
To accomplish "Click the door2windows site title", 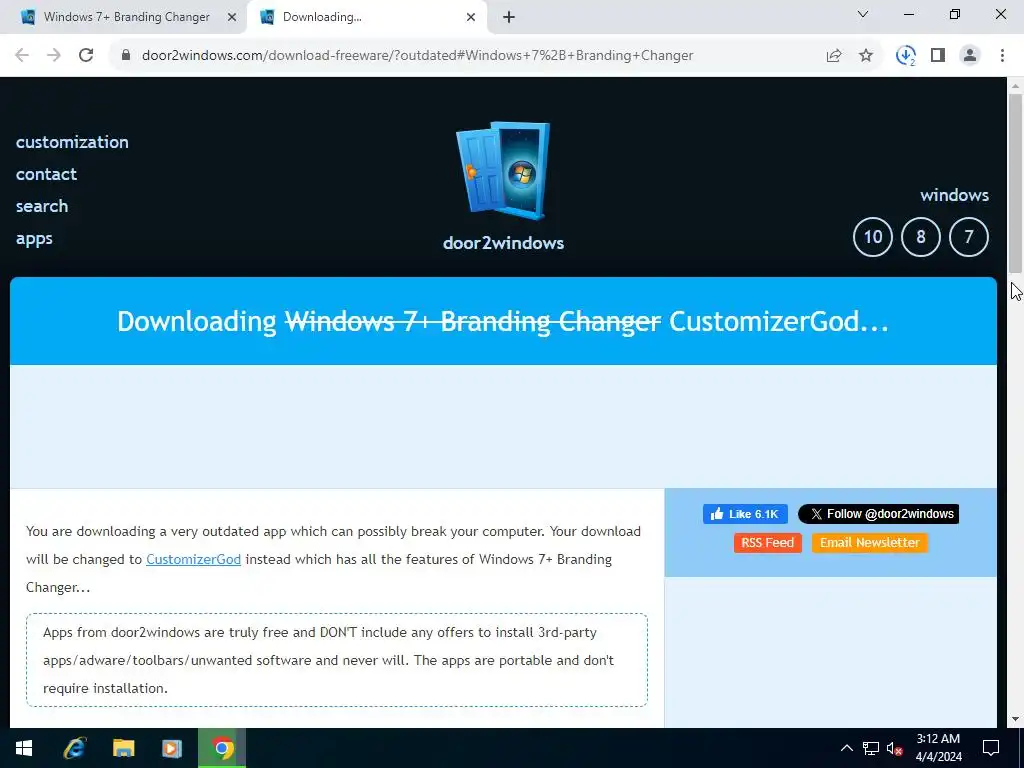I will click(x=503, y=243).
